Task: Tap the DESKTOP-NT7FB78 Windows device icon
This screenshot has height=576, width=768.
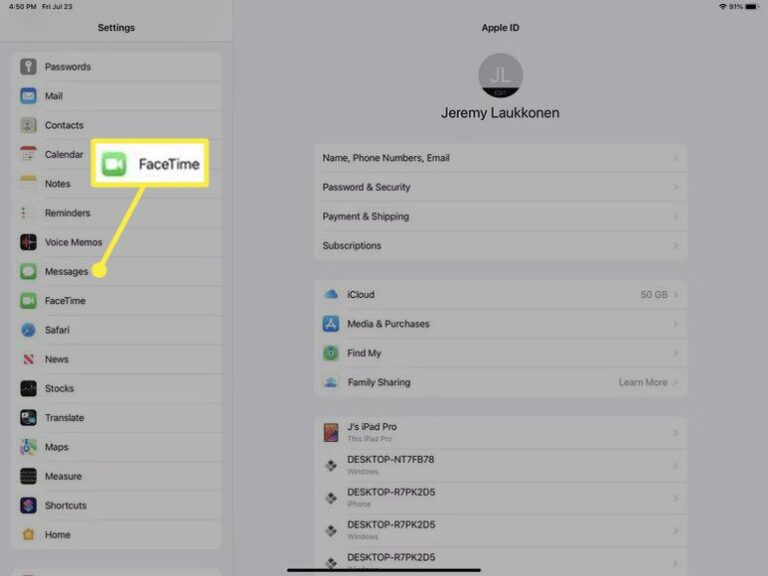Action: 331,465
